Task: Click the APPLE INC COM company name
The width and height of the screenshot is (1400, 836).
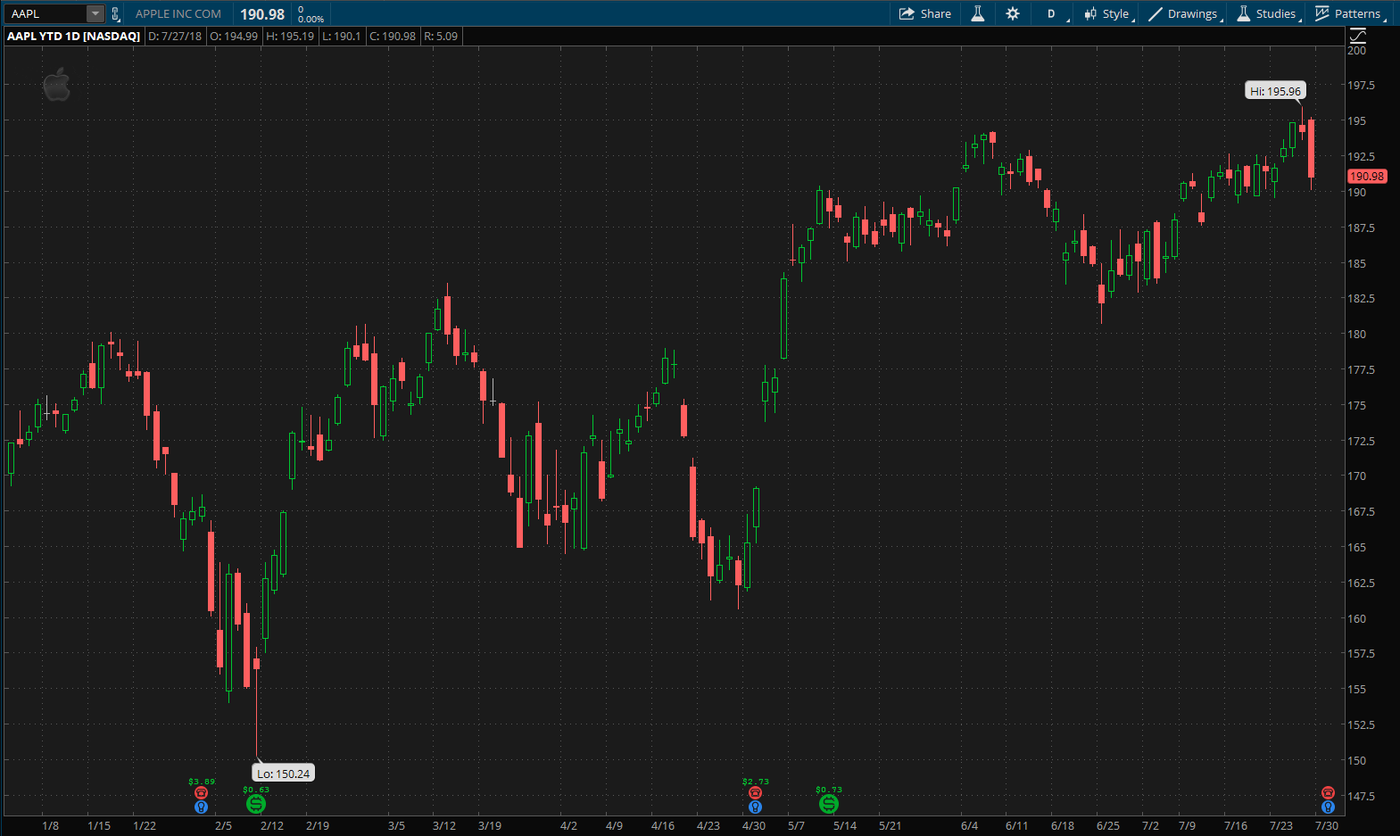Action: 178,14
